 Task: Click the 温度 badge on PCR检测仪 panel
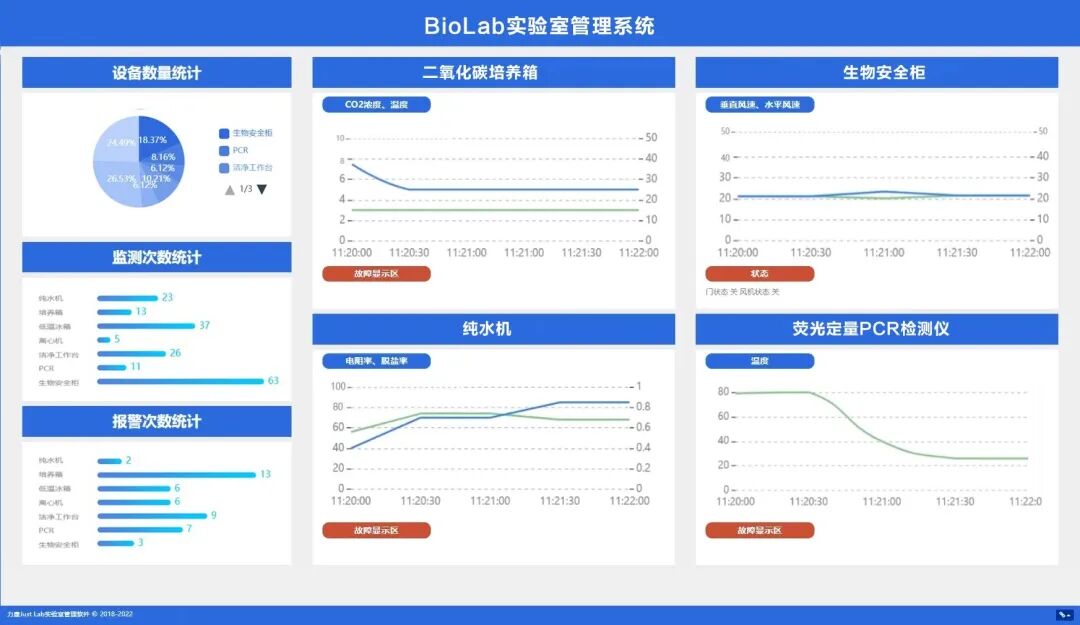[x=758, y=360]
